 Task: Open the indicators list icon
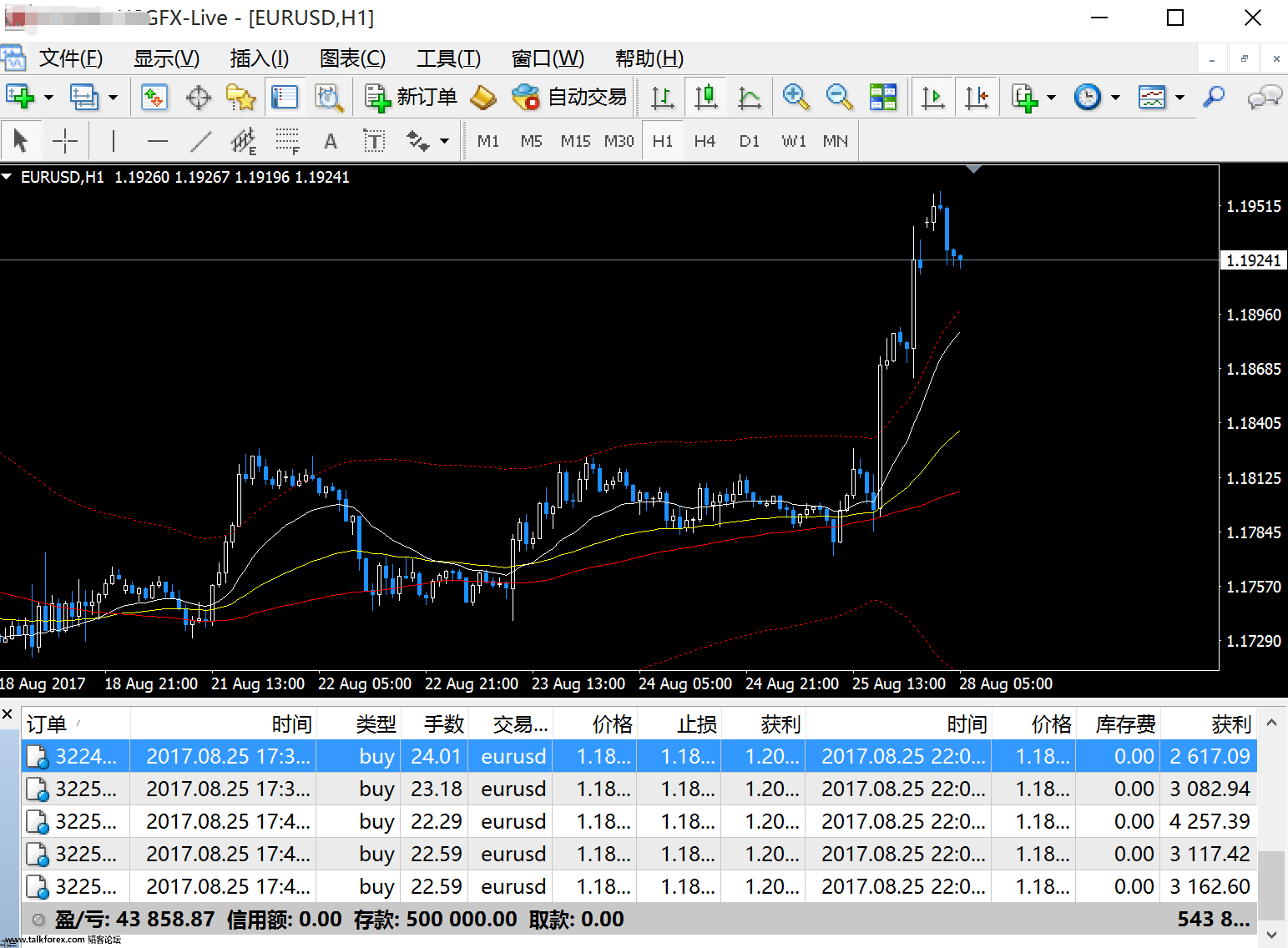click(x=1025, y=97)
